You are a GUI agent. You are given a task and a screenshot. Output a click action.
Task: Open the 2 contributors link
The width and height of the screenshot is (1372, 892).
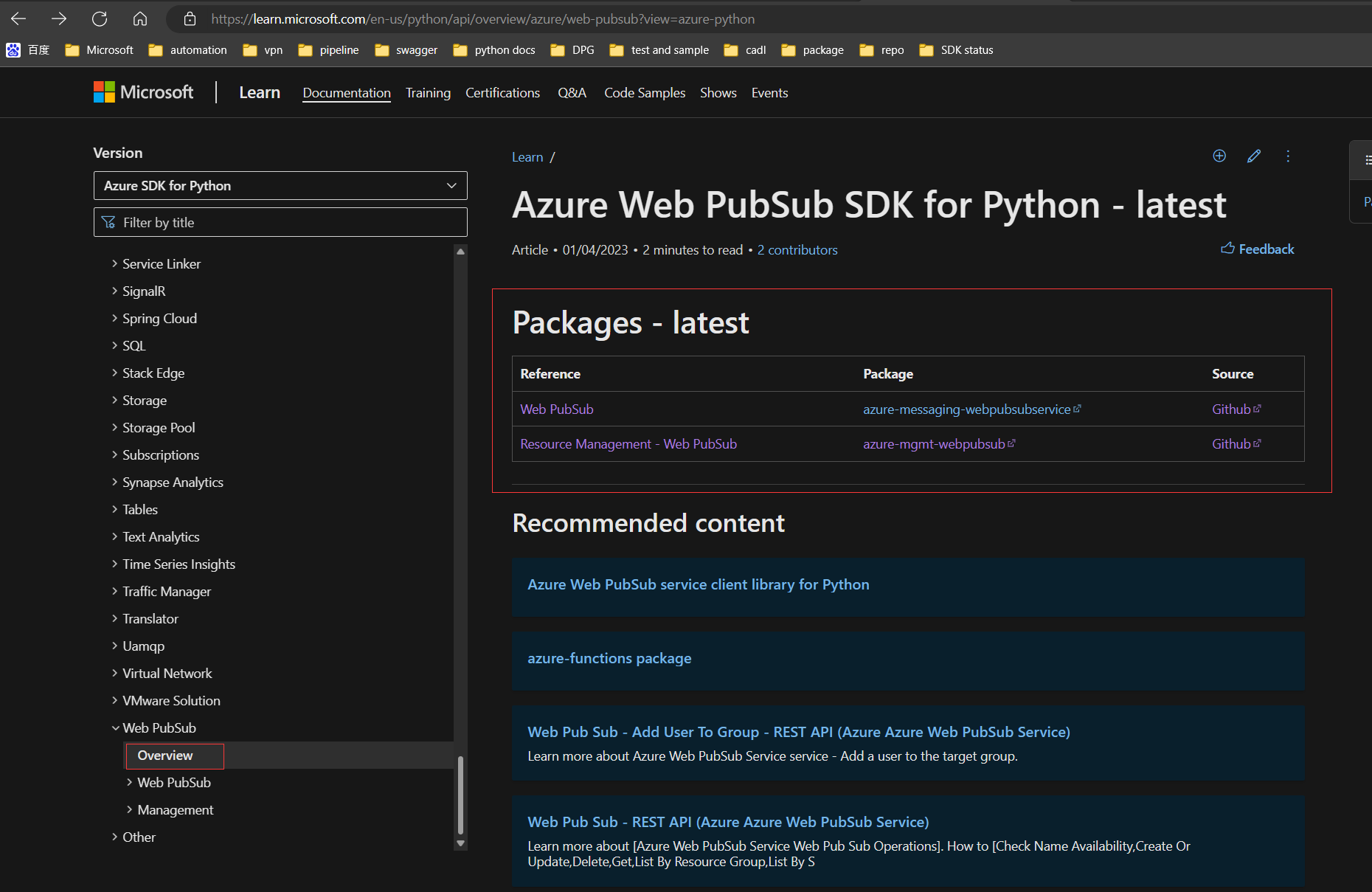pyautogui.click(x=797, y=250)
